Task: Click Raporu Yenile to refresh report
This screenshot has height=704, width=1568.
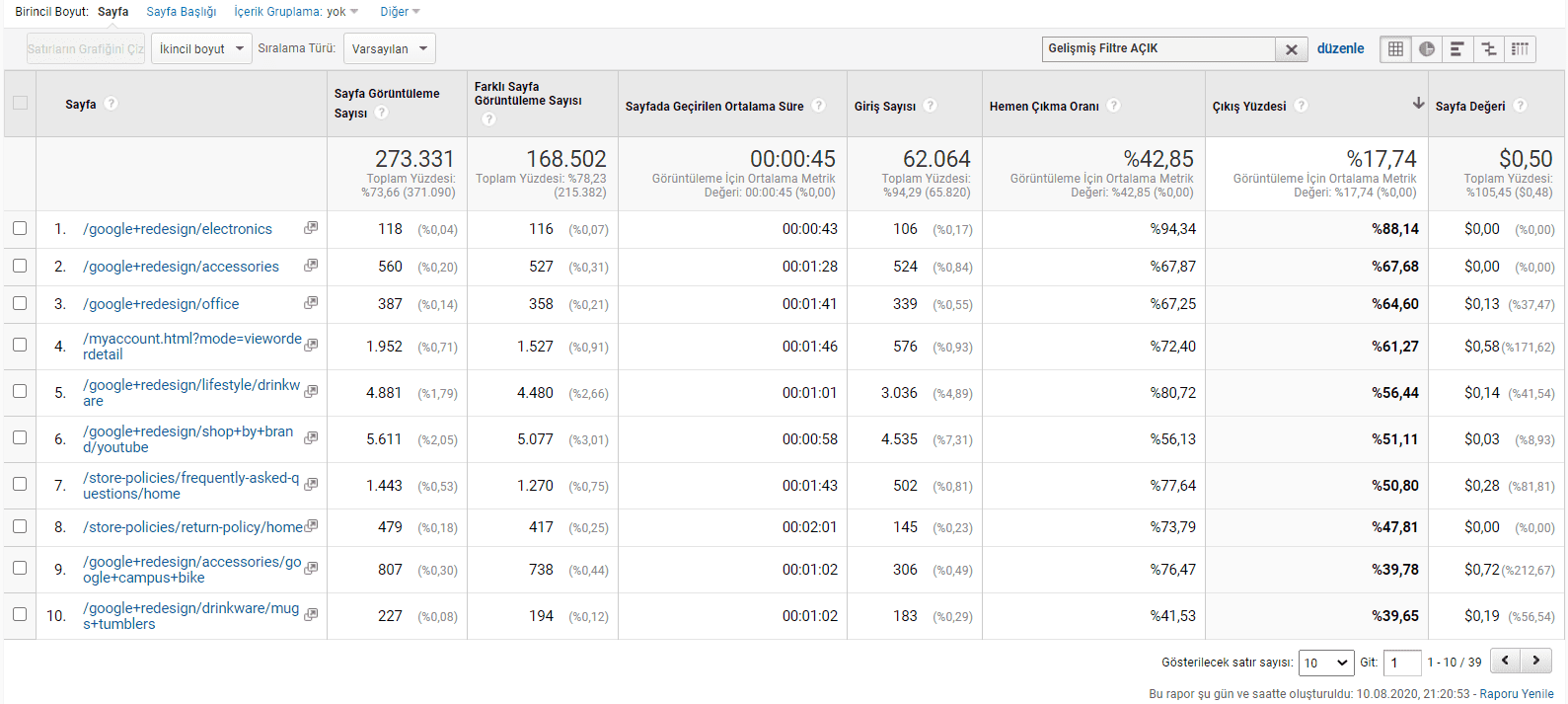Action: pos(1517,694)
